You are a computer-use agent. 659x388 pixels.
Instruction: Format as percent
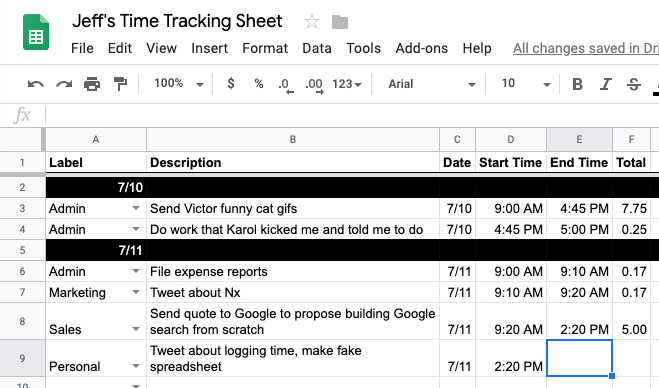tap(259, 84)
